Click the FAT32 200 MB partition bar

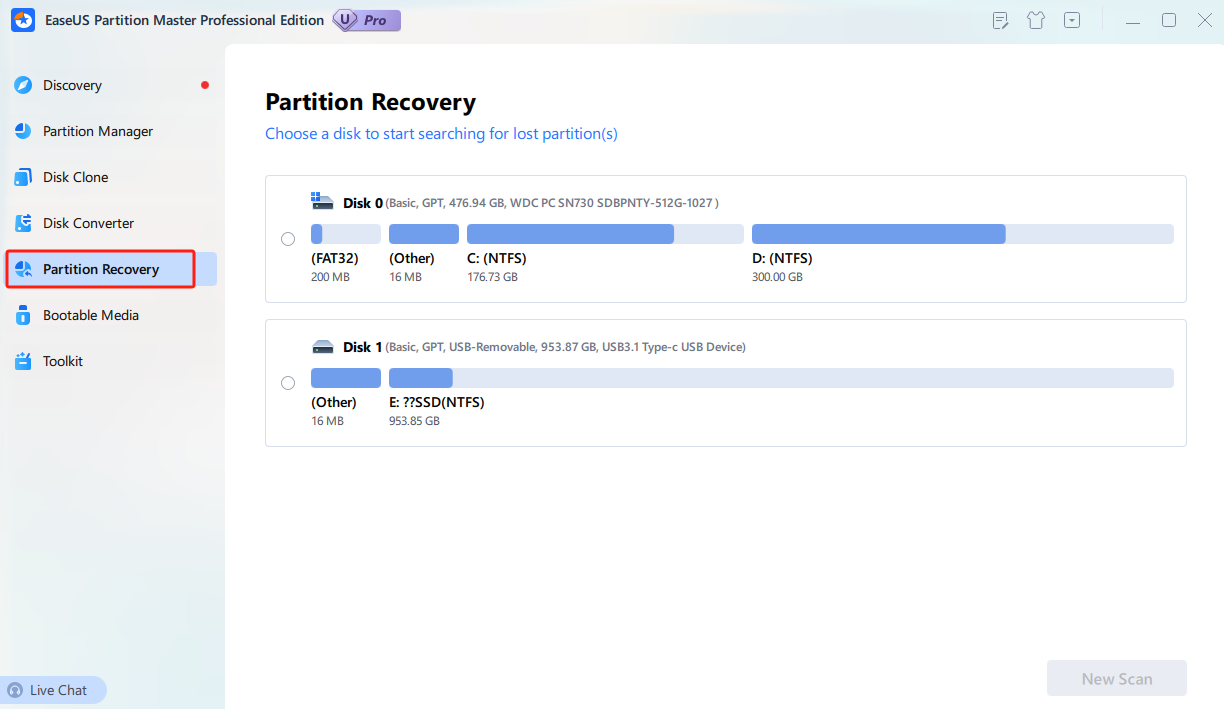(346, 234)
